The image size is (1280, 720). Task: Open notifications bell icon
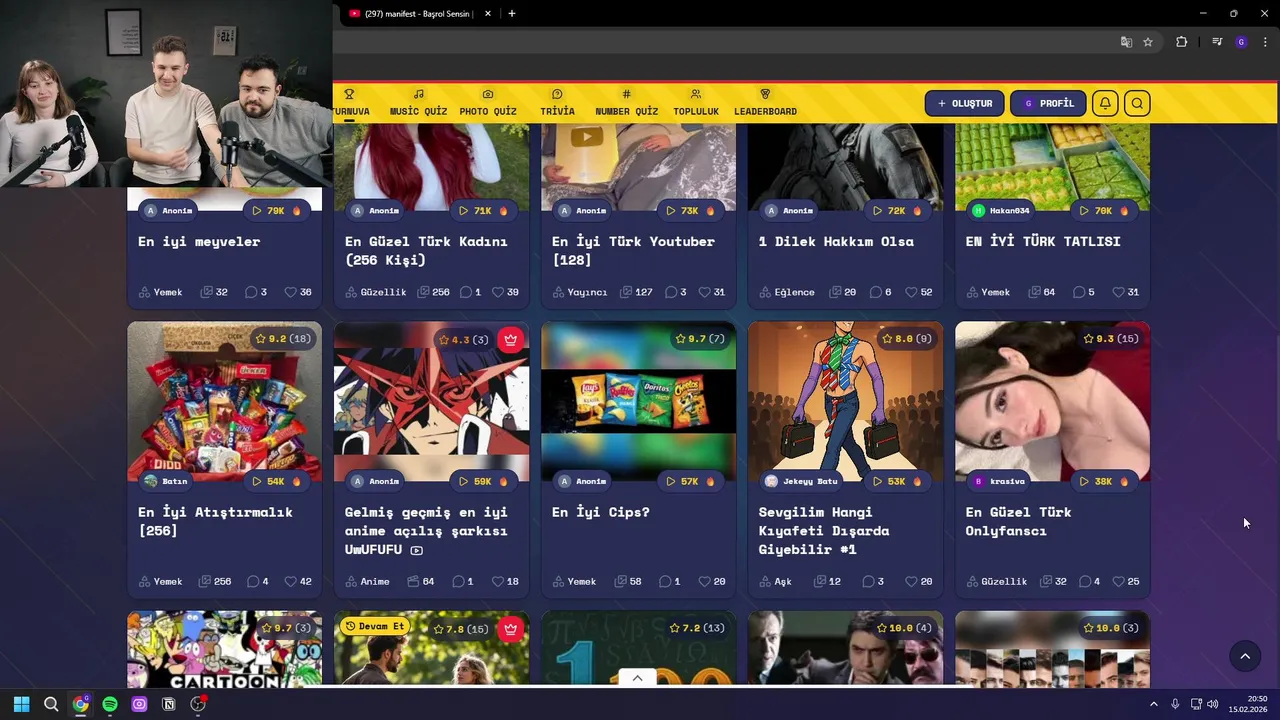click(x=1105, y=103)
